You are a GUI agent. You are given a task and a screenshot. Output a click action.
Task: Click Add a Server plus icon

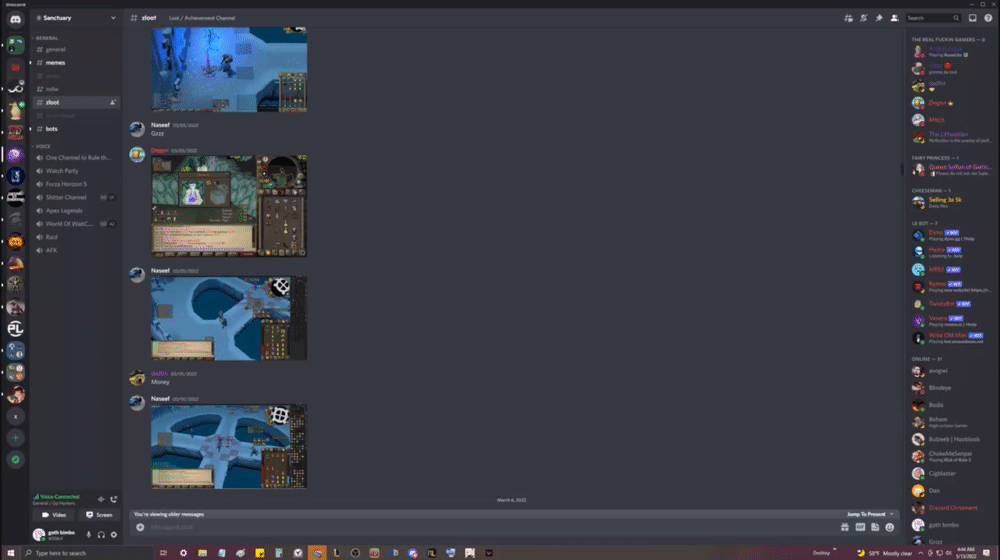coord(15,438)
